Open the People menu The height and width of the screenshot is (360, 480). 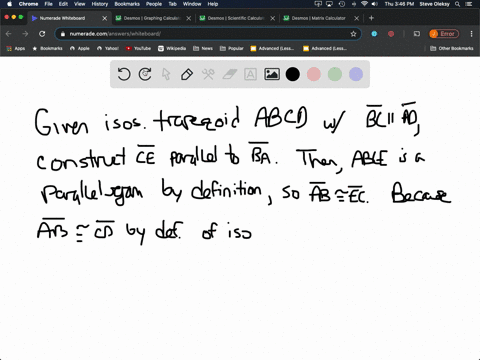[x=154, y=4]
